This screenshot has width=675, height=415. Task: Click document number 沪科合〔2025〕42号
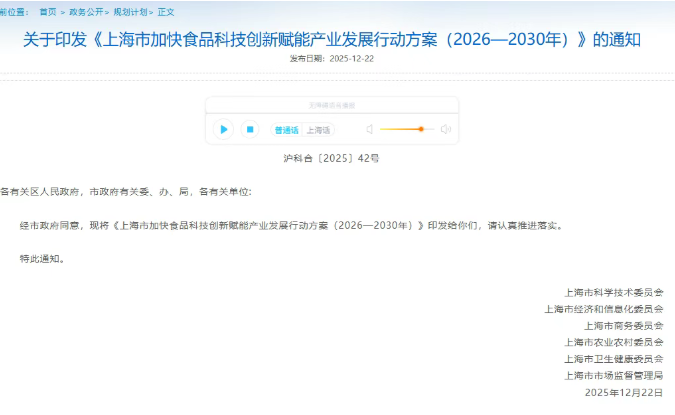coord(331,158)
